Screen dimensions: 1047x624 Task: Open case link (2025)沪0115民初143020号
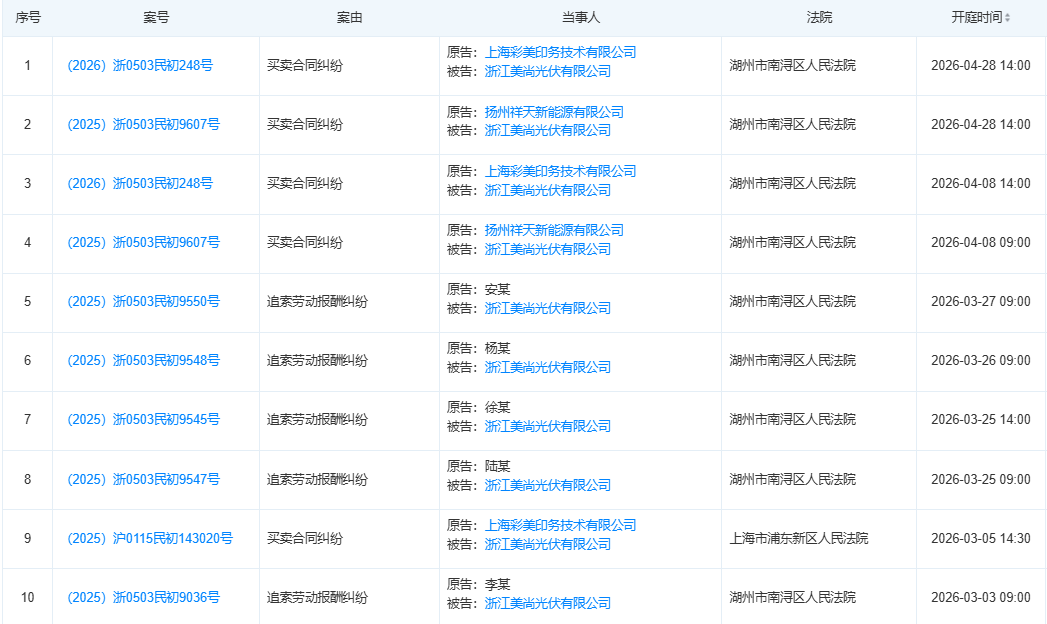150,538
